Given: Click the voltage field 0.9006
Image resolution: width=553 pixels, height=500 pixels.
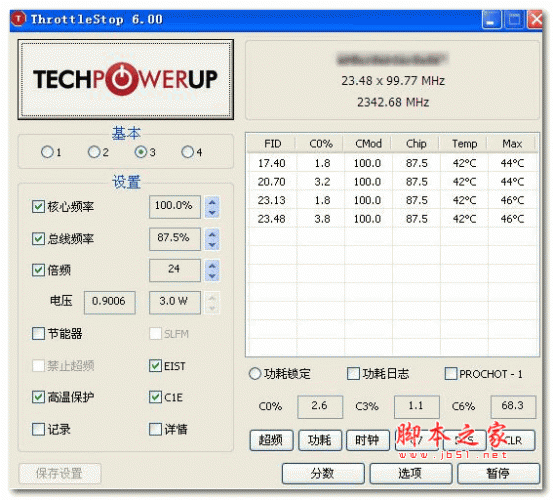Looking at the screenshot, I should [109, 302].
